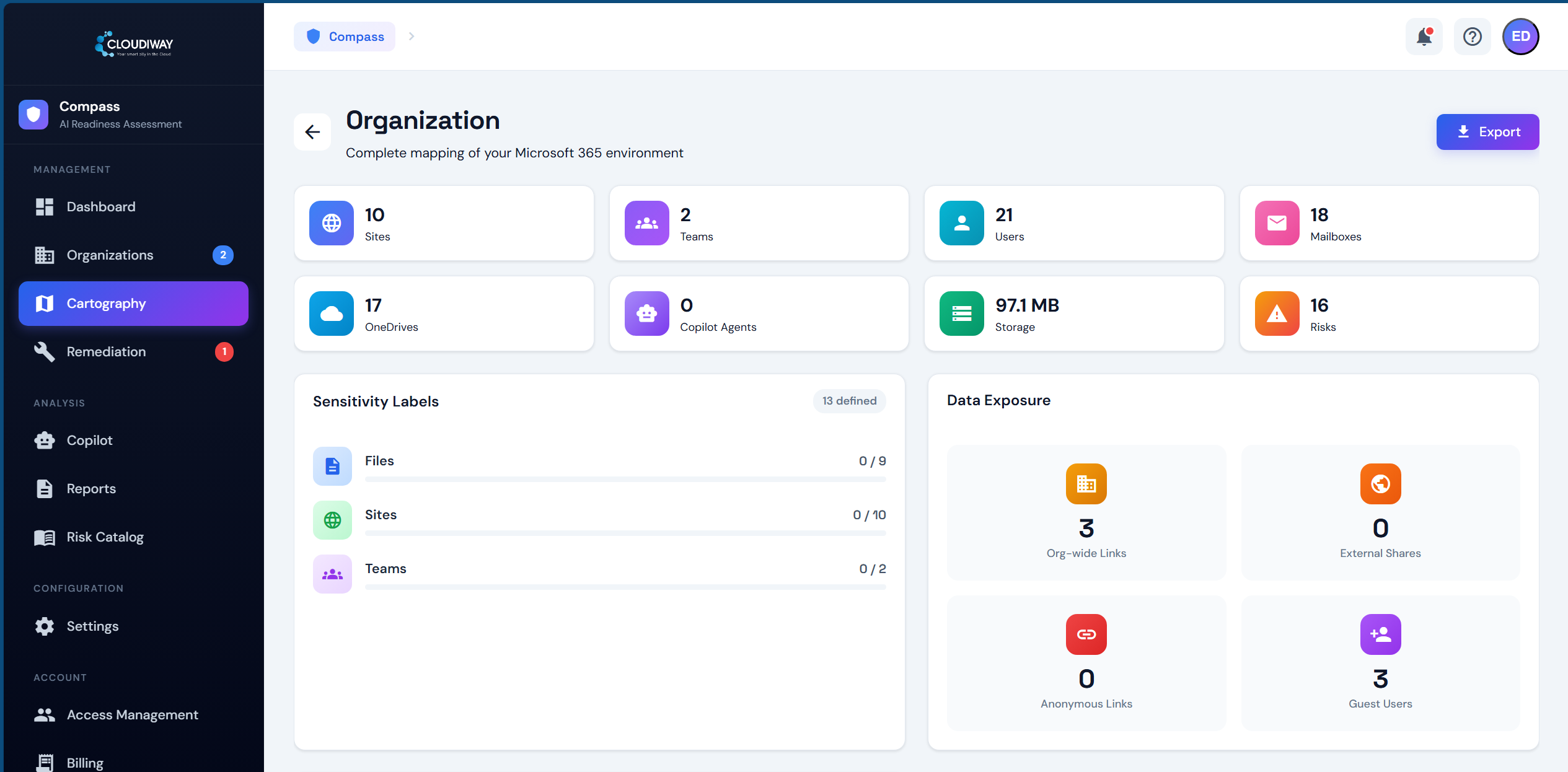
Task: Click the '0 / 2' Teams label count
Action: (873, 569)
